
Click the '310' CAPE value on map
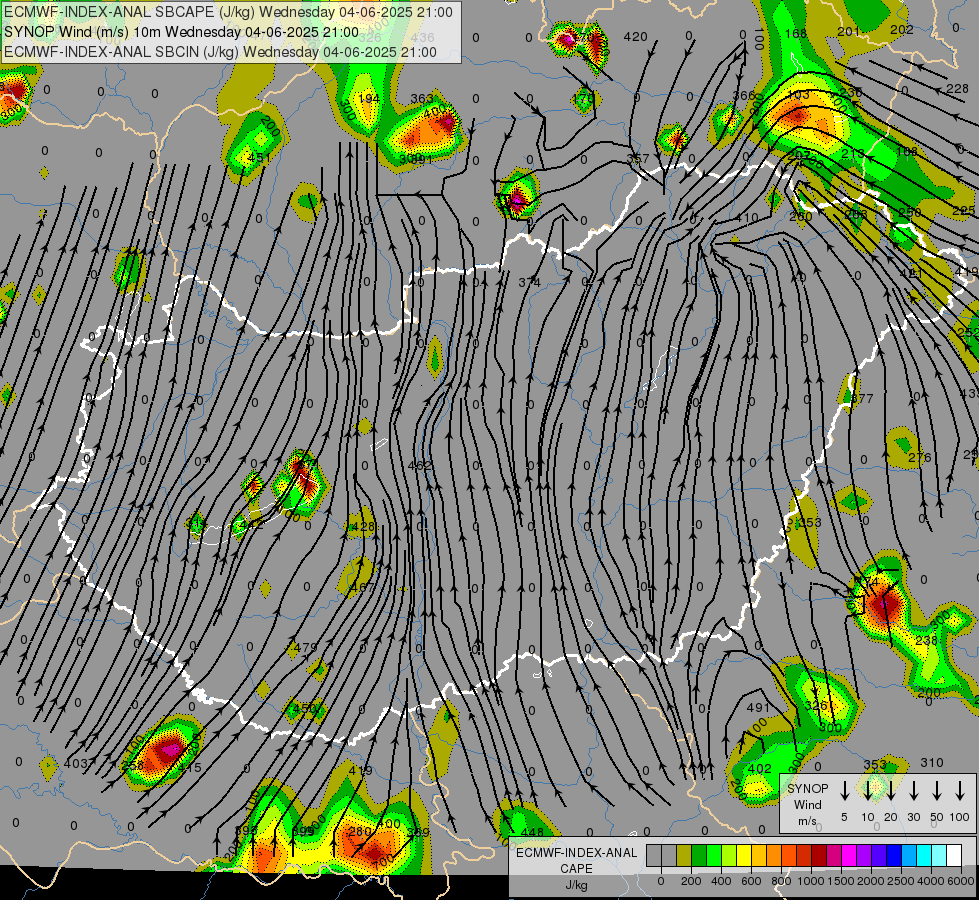pyautogui.click(x=932, y=763)
